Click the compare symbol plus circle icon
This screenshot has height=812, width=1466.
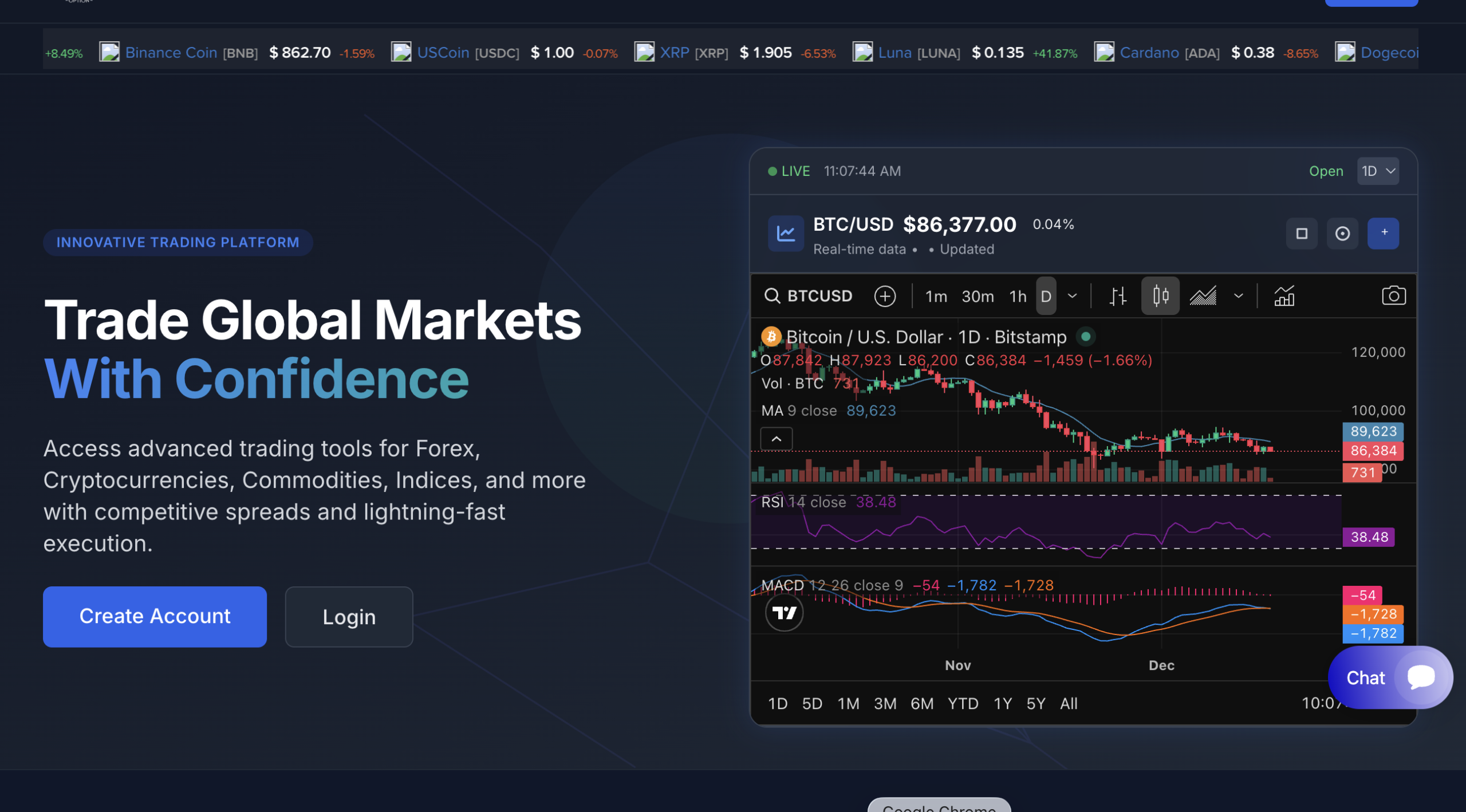coord(885,296)
